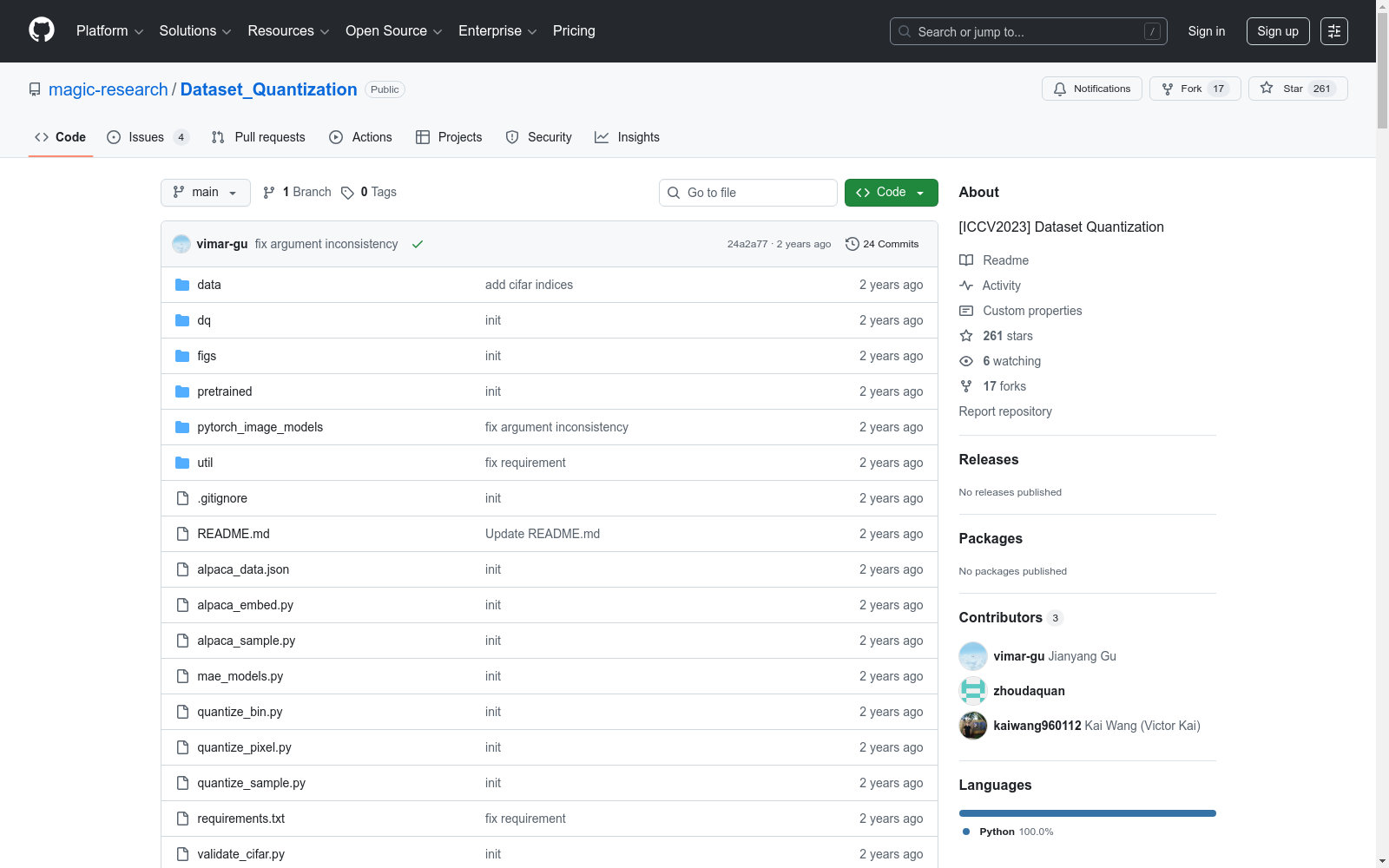Click the star icon beside Star

pyautogui.click(x=1267, y=89)
